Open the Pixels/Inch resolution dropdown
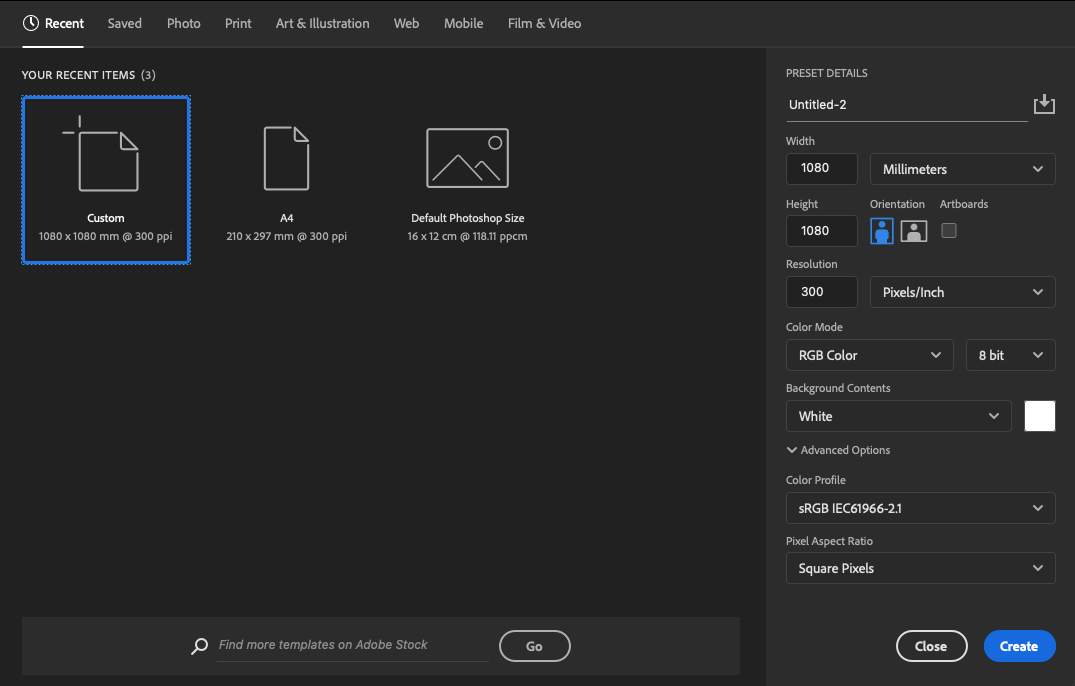The height and width of the screenshot is (686, 1075). pyautogui.click(x=962, y=292)
